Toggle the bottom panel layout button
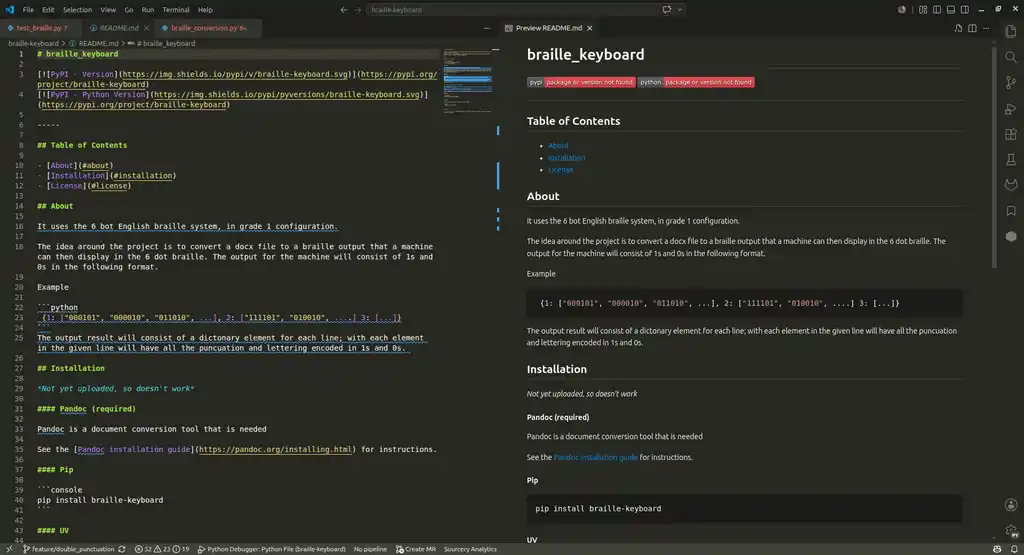The width and height of the screenshot is (1024, 555). point(951,10)
